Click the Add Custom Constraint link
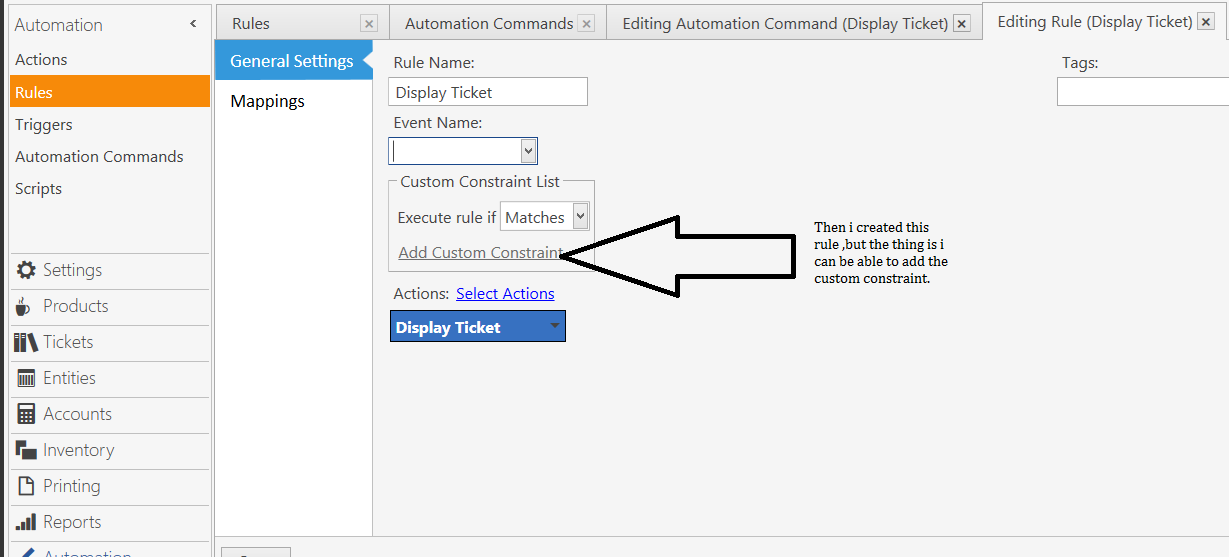 tap(480, 252)
